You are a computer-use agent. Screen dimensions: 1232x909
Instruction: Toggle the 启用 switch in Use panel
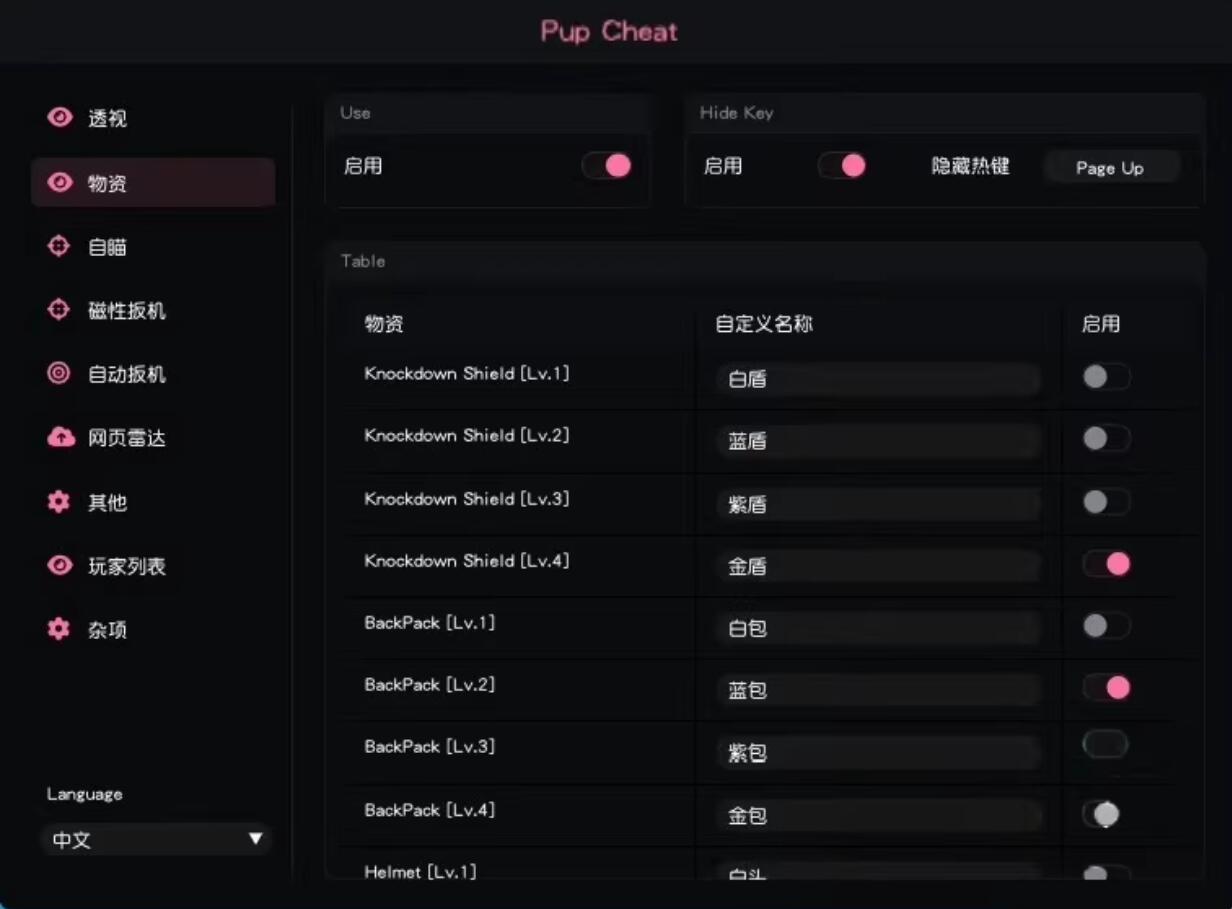click(607, 166)
